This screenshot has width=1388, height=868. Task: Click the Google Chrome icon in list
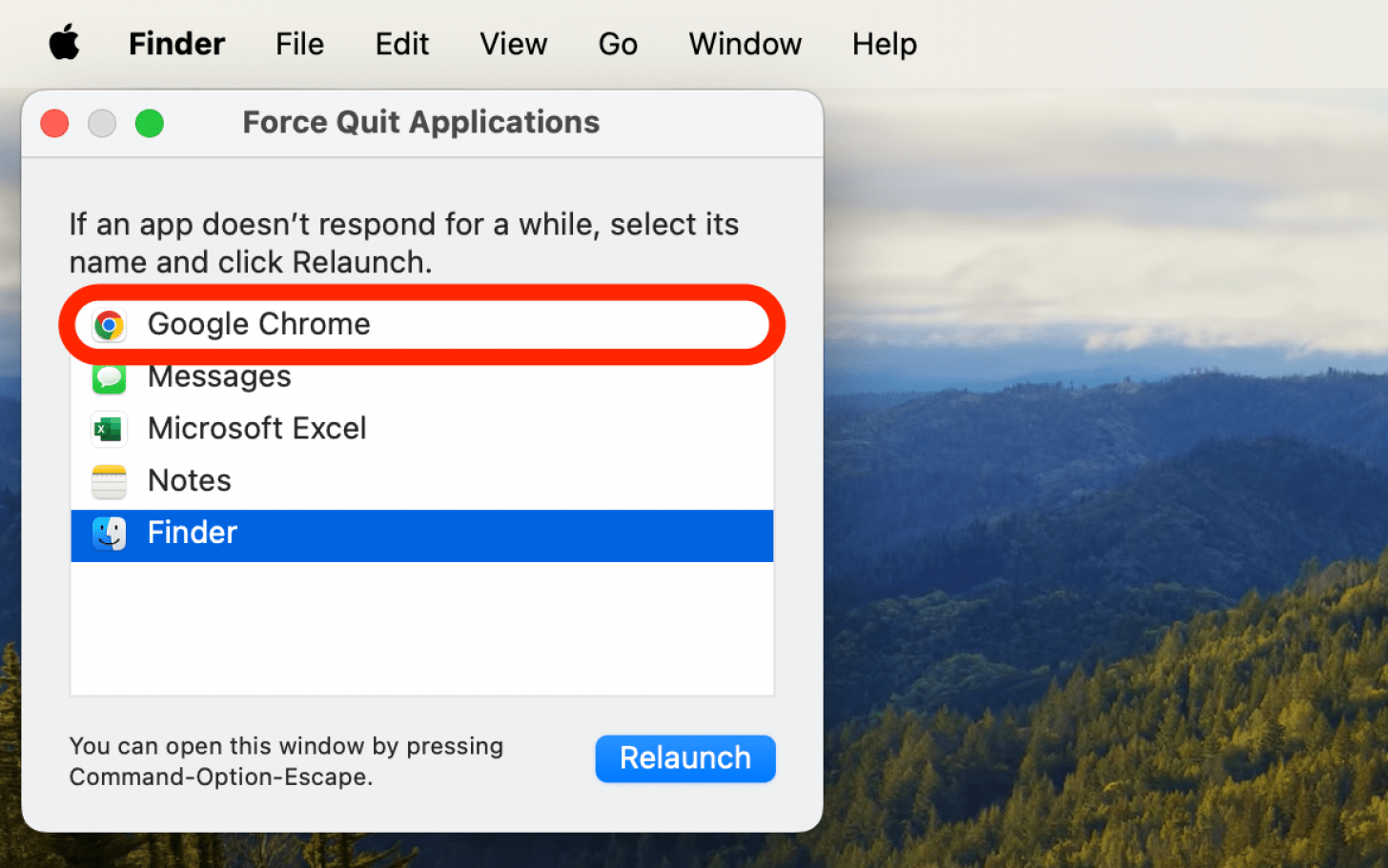[x=110, y=325]
